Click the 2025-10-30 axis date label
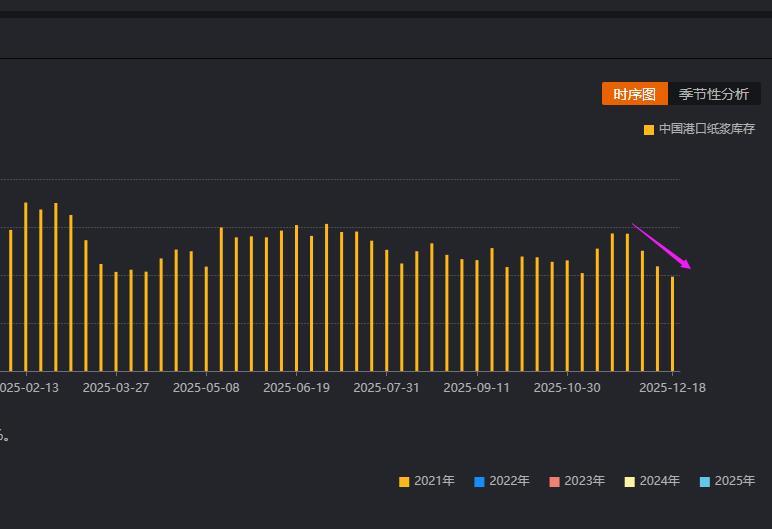 (x=567, y=388)
